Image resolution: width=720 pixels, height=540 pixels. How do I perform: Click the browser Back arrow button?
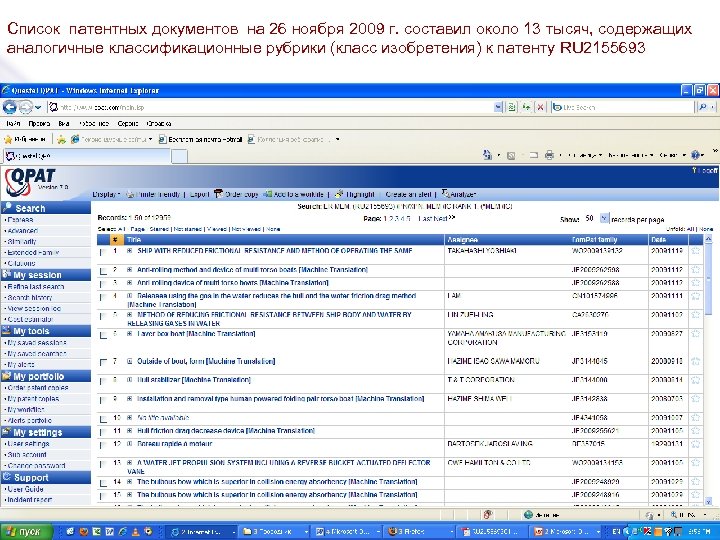click(10, 107)
